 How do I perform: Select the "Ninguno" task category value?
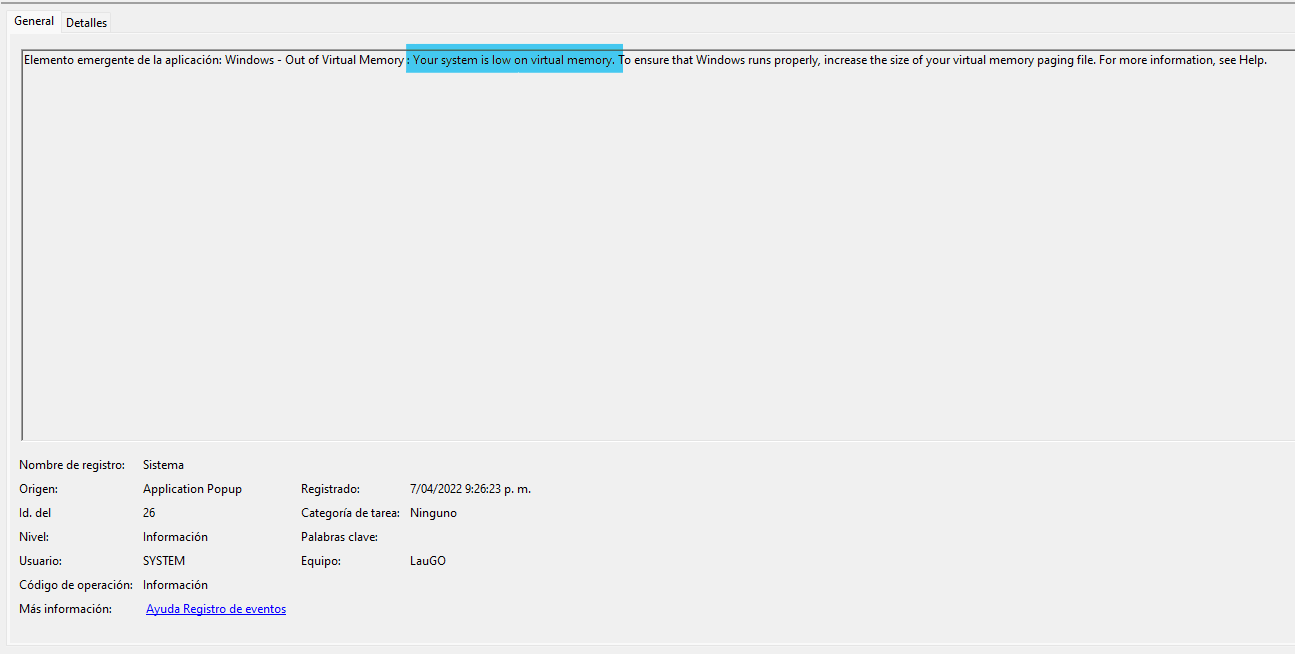(x=433, y=513)
